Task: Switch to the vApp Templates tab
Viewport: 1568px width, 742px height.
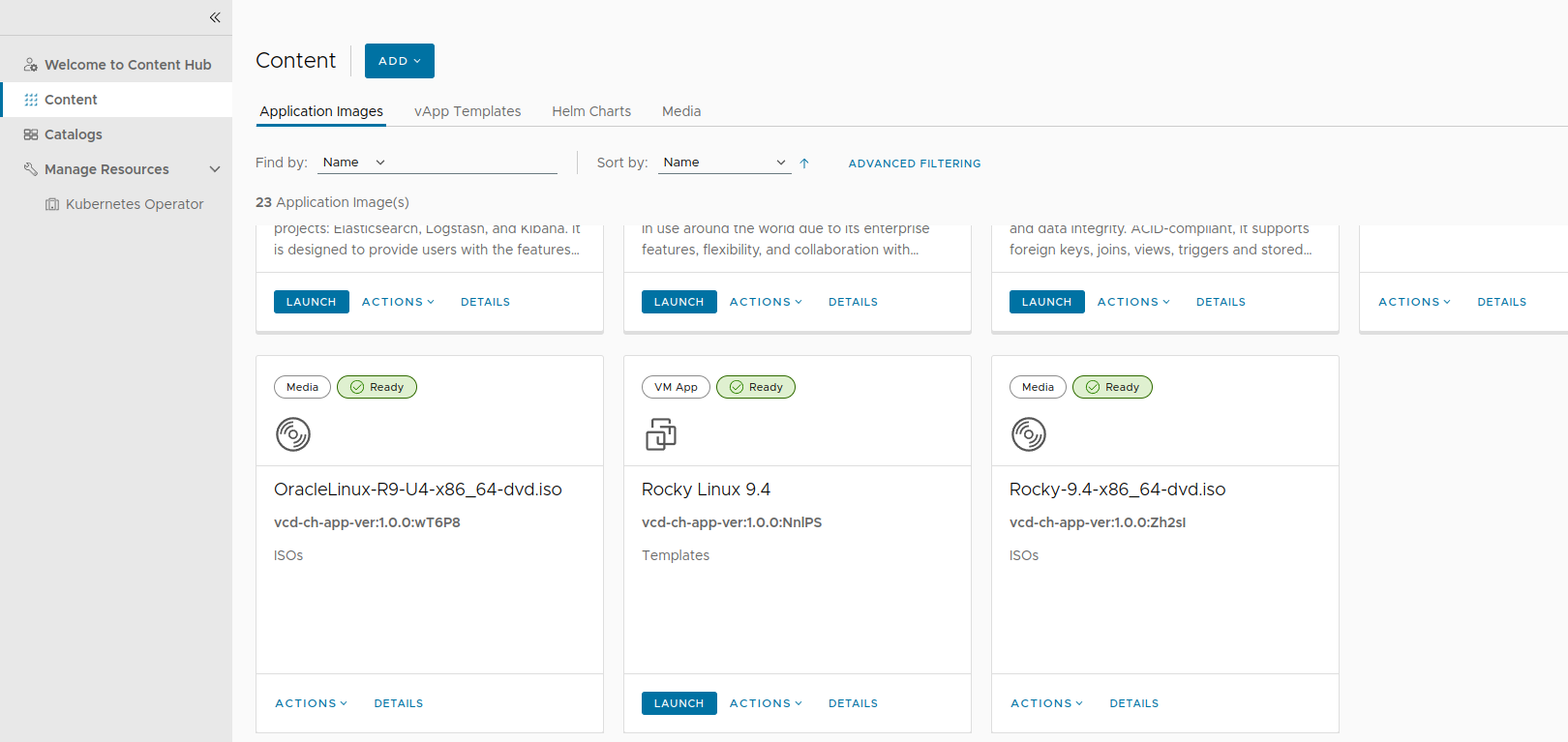Action: 467,111
